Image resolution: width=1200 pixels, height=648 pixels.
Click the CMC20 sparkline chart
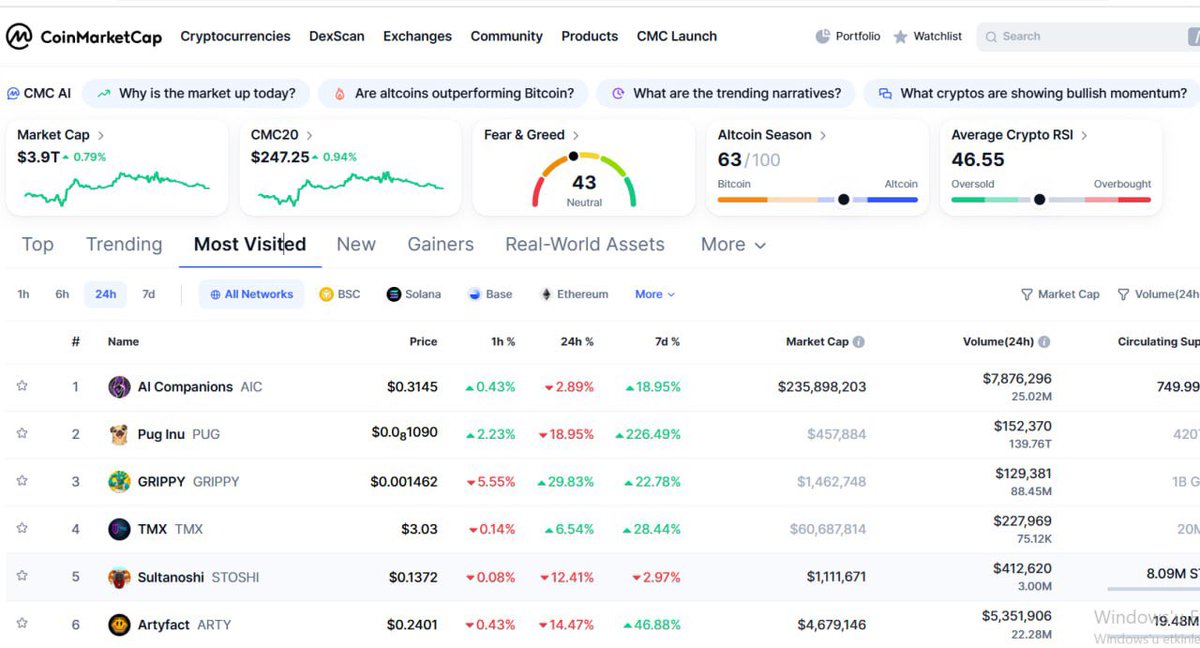[x=350, y=188]
